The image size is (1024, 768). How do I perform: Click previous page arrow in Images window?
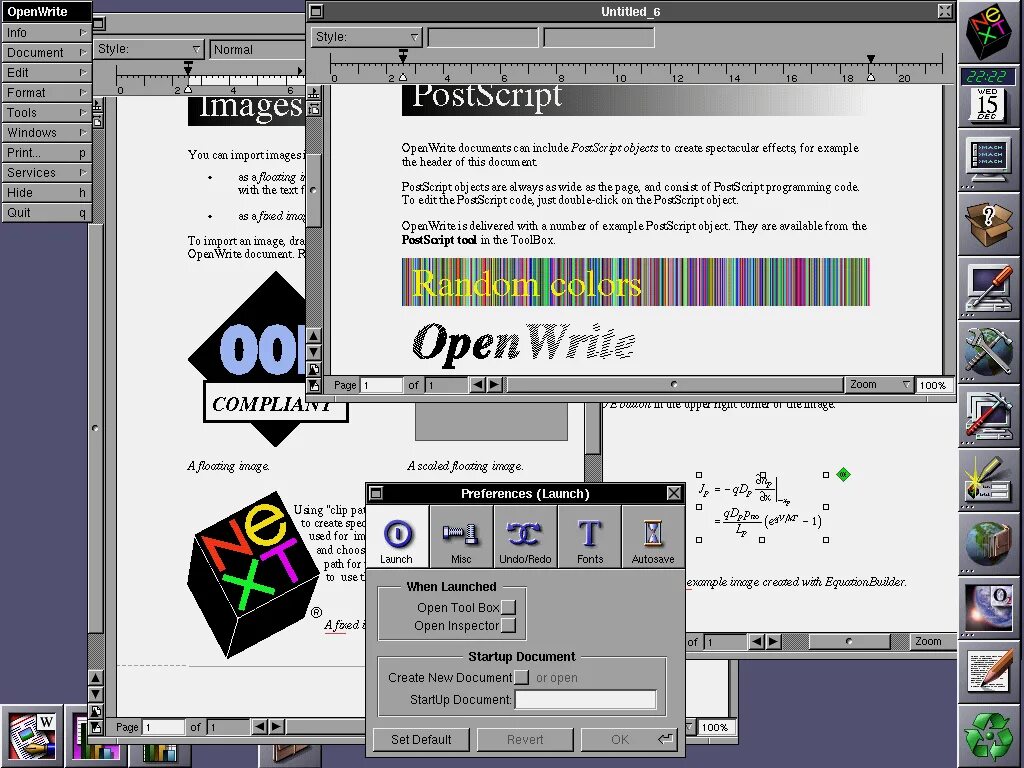(x=260, y=726)
